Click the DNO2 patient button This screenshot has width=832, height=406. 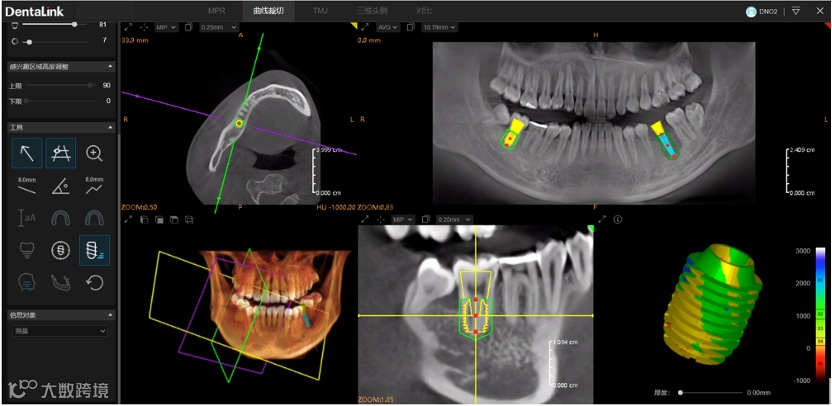pos(761,11)
